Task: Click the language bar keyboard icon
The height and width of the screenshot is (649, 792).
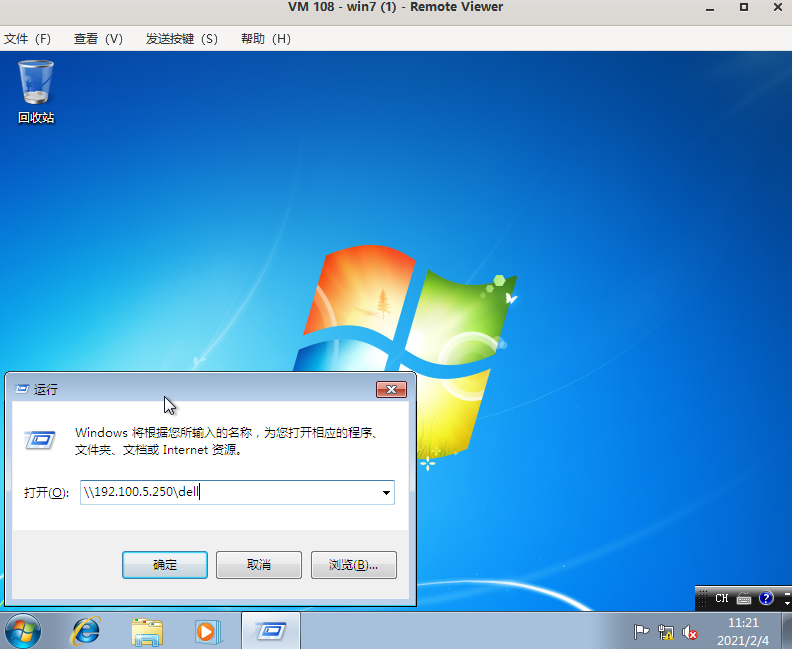Action: (x=744, y=599)
